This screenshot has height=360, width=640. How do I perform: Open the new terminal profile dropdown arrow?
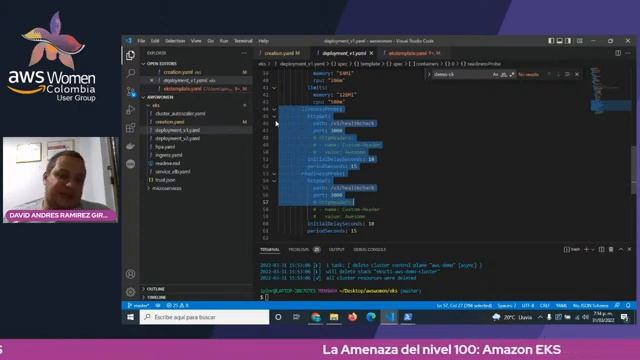pyautogui.click(x=592, y=249)
